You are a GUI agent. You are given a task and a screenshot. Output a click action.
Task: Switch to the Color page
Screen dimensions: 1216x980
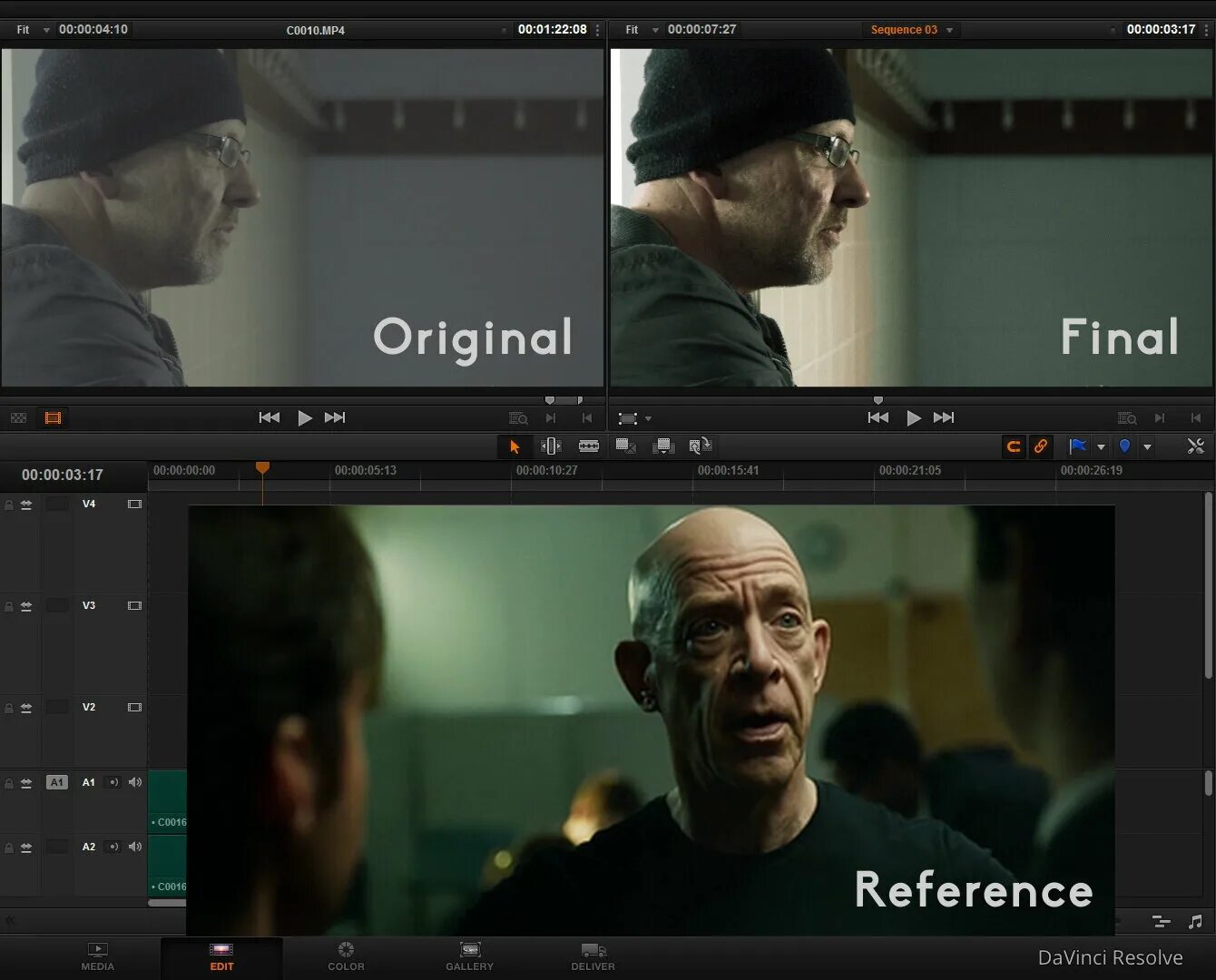[x=346, y=957]
